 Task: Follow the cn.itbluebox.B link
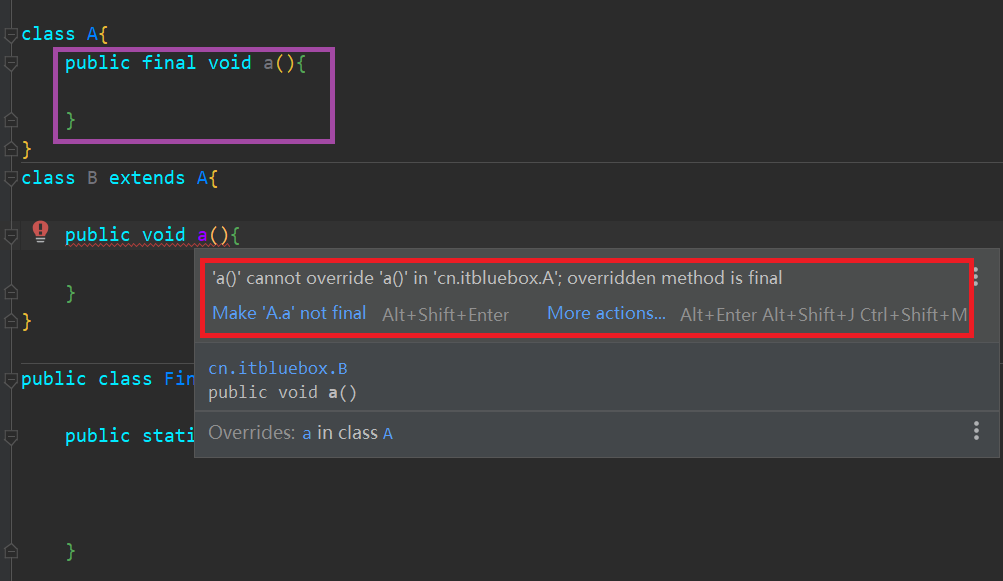pos(278,369)
